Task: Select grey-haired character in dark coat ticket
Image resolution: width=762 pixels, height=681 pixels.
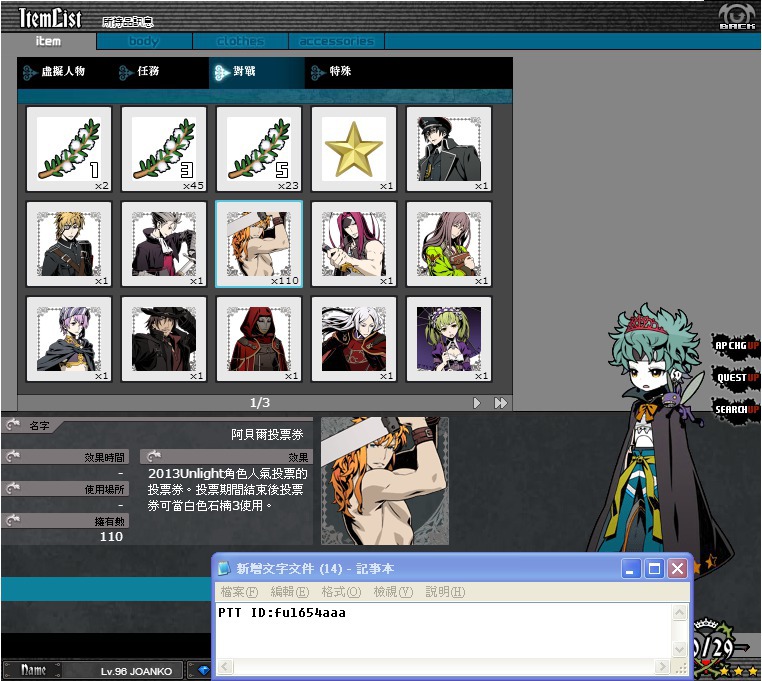Action: click(164, 244)
